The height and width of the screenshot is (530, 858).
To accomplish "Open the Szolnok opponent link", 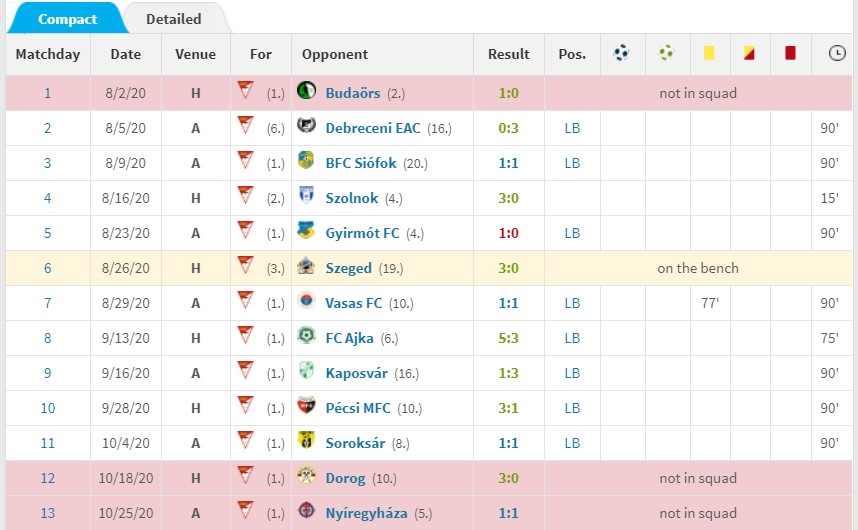I will point(351,198).
